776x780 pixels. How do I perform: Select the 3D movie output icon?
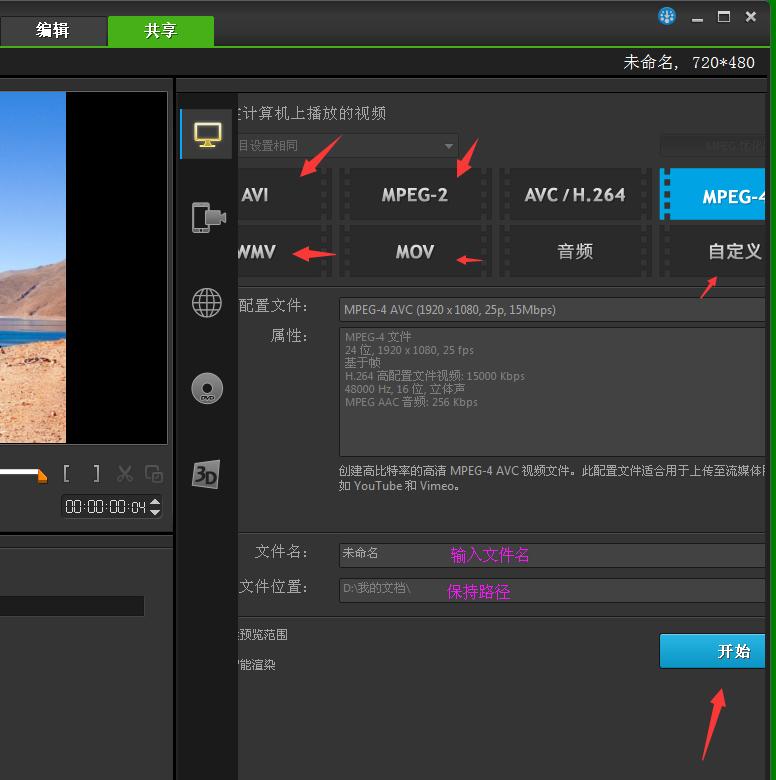click(206, 475)
